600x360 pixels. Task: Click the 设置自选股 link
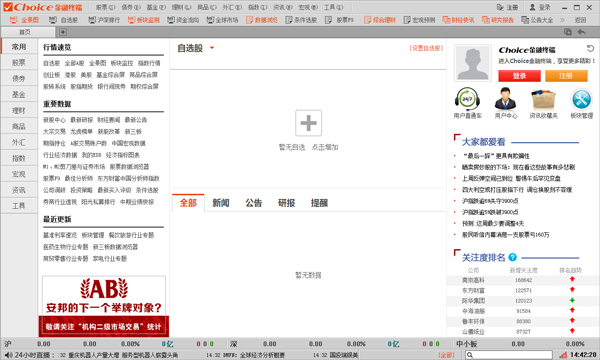click(426, 48)
